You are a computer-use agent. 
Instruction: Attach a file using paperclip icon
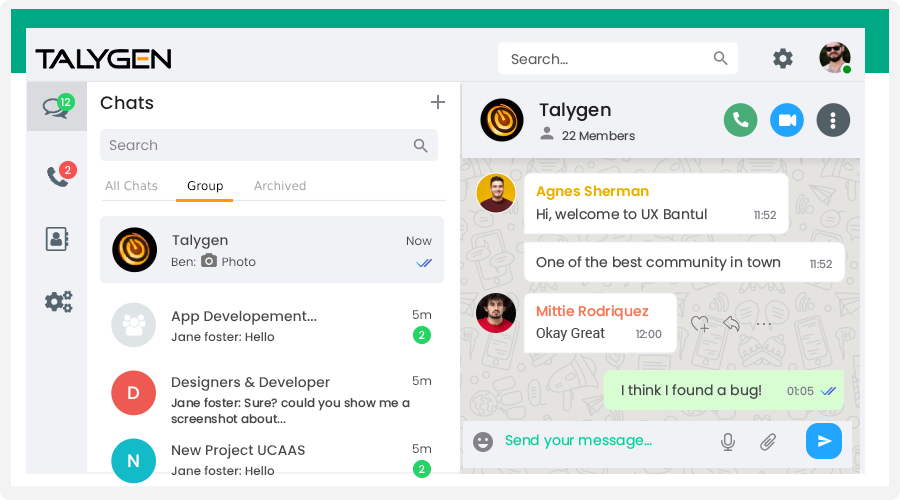[x=768, y=442]
